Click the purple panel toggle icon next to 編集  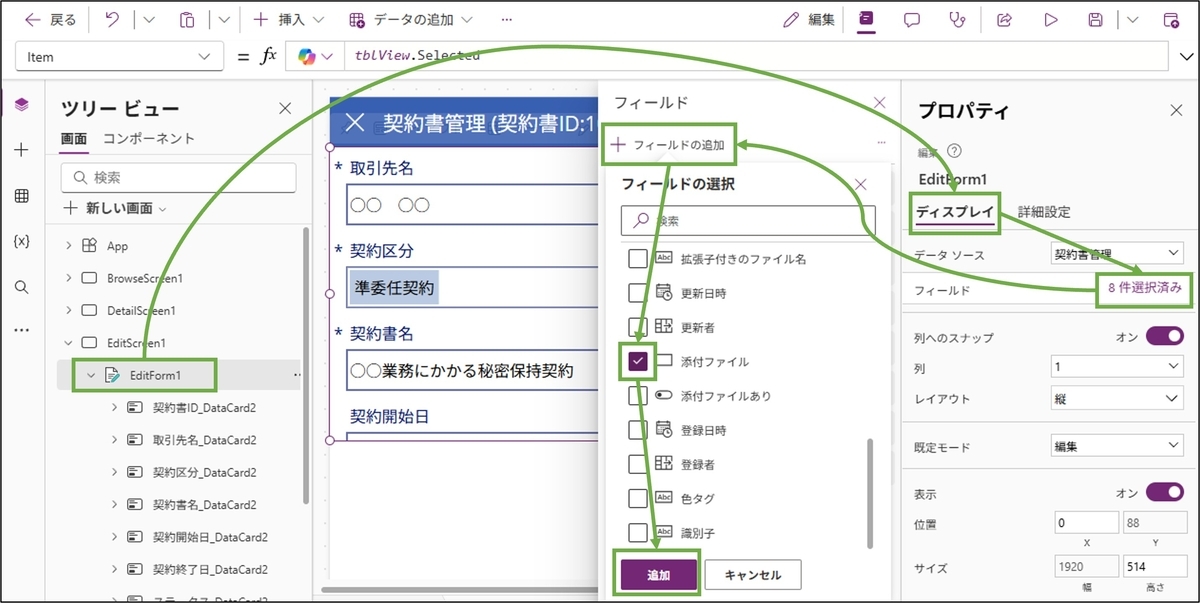click(866, 19)
